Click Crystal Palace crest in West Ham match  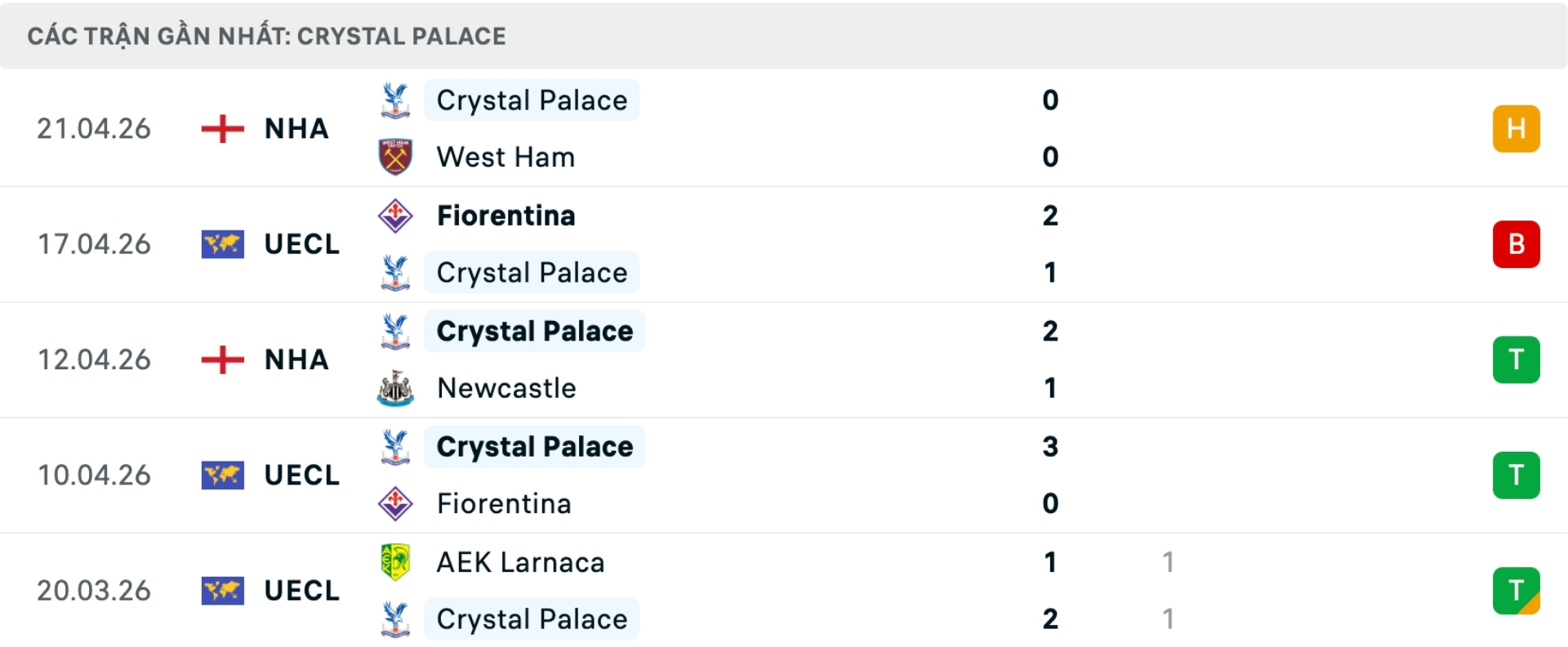click(x=395, y=100)
